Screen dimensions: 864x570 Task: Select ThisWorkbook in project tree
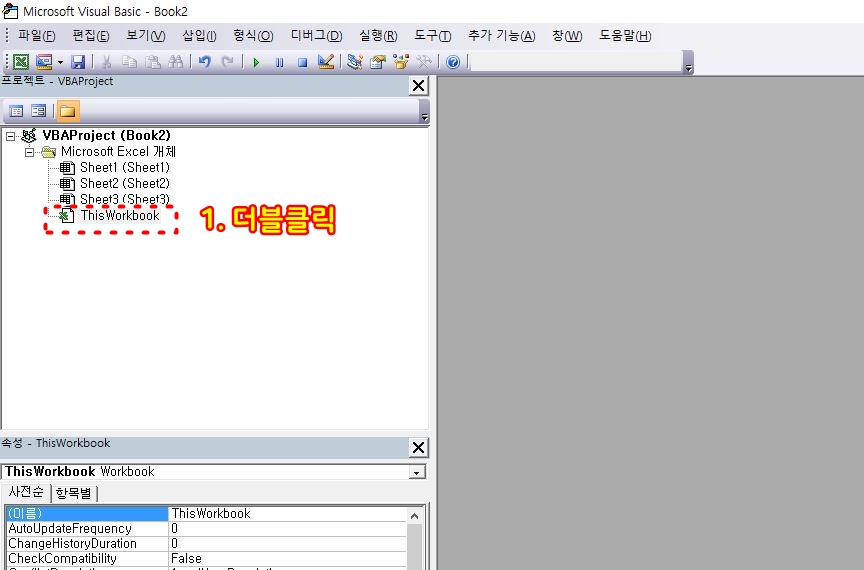pyautogui.click(x=120, y=216)
